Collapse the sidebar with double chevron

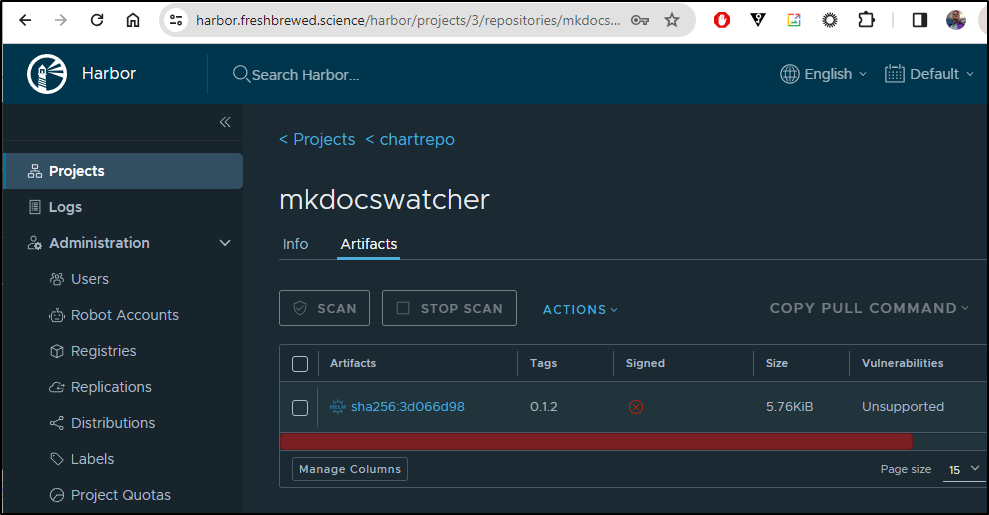pyautogui.click(x=225, y=122)
